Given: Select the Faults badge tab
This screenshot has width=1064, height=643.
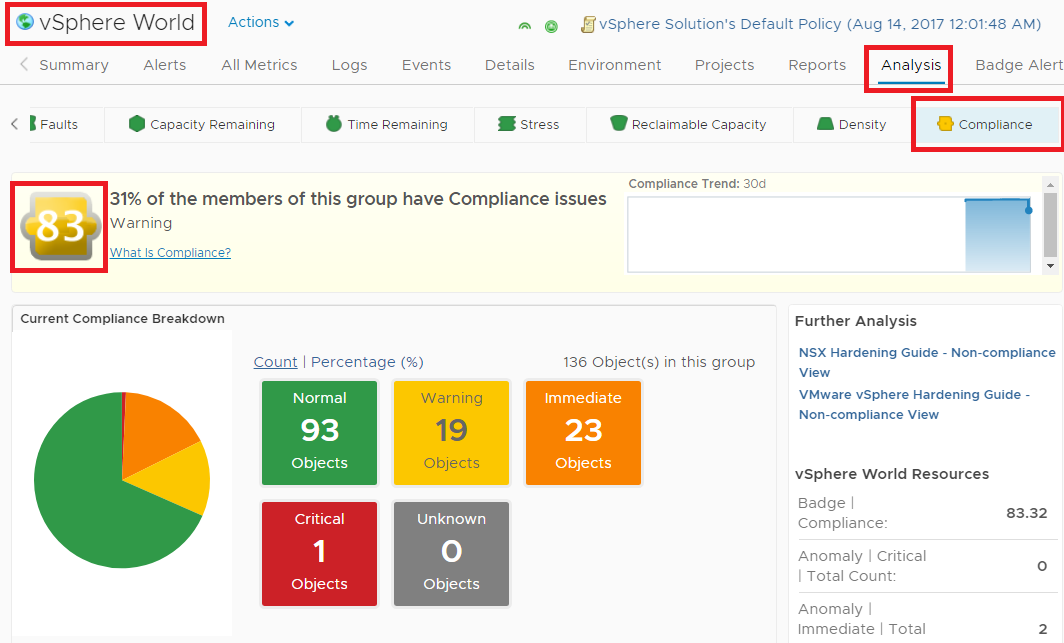Looking at the screenshot, I should 54,124.
